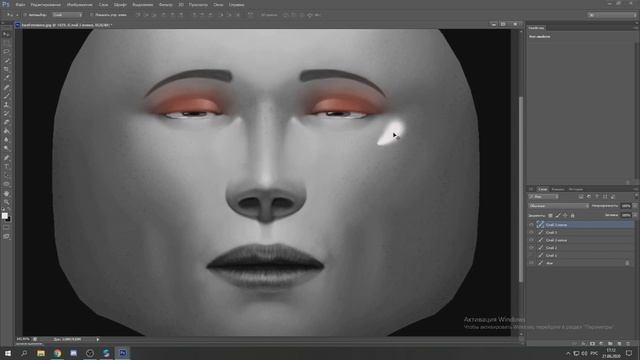Open the fill slider arrow

[634, 215]
